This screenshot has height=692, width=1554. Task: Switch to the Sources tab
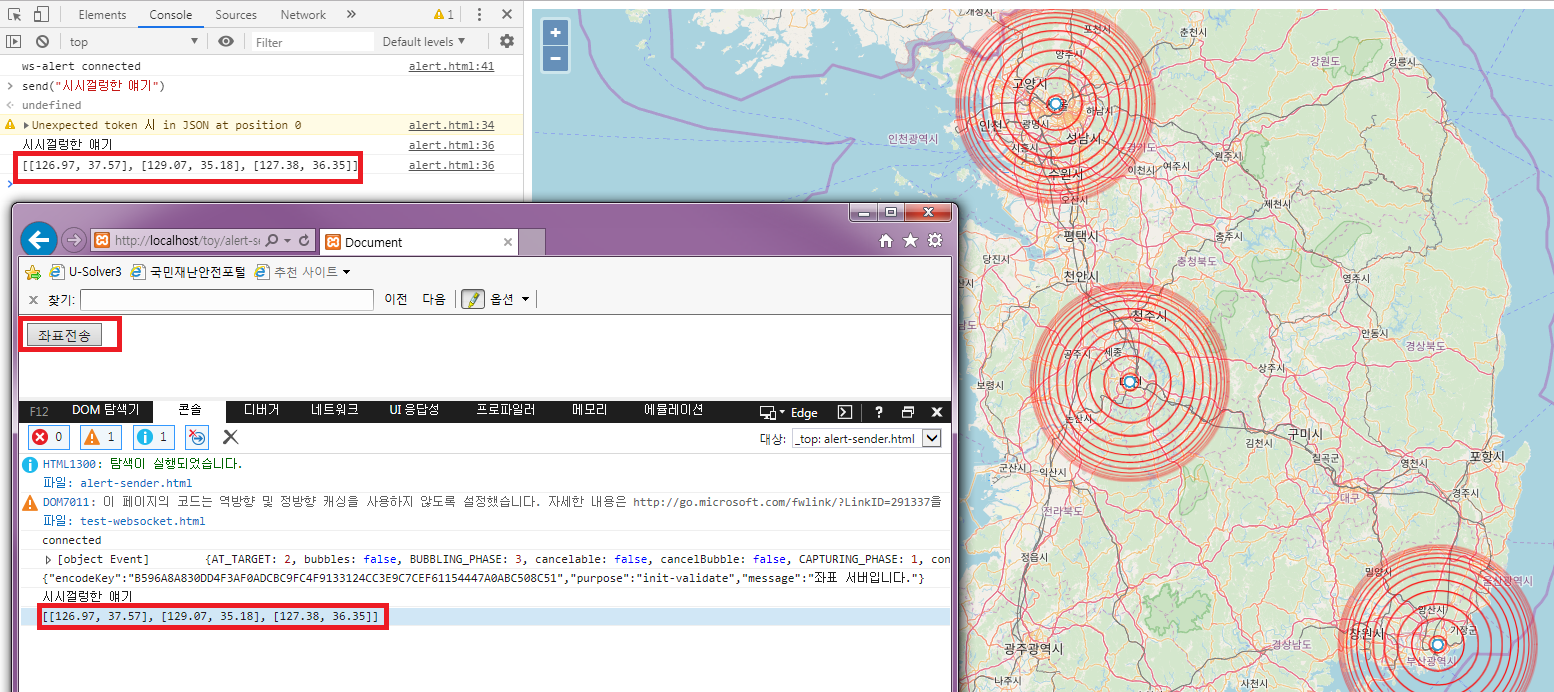[x=236, y=15]
